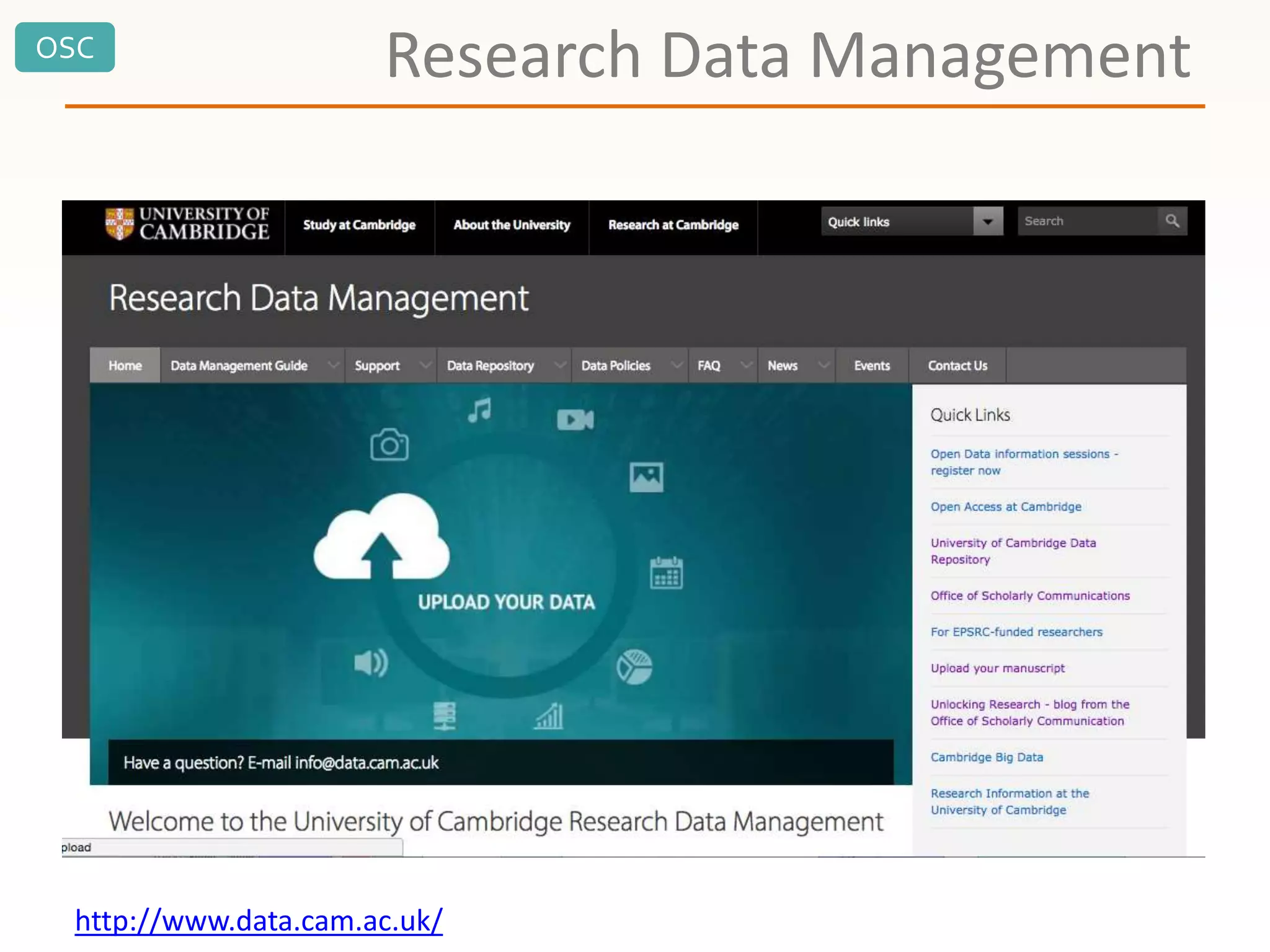Image resolution: width=1270 pixels, height=952 pixels.
Task: Expand the FAQ submenu arrow
Action: [x=747, y=365]
